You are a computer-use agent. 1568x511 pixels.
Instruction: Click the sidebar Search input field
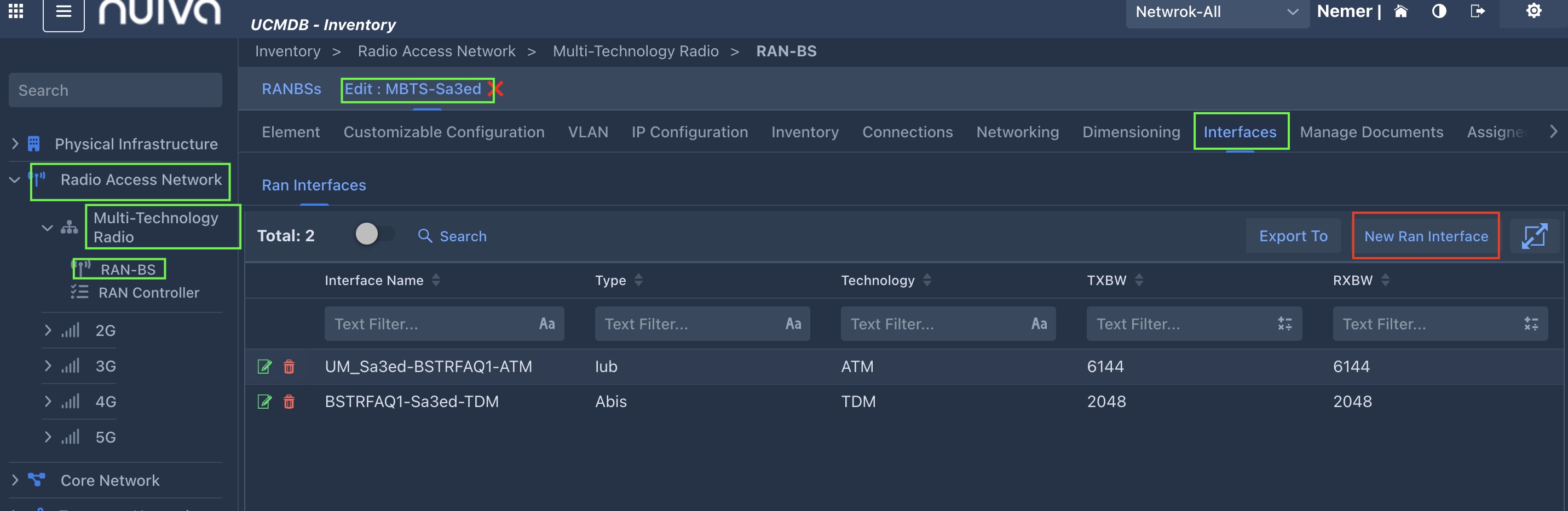(x=115, y=91)
